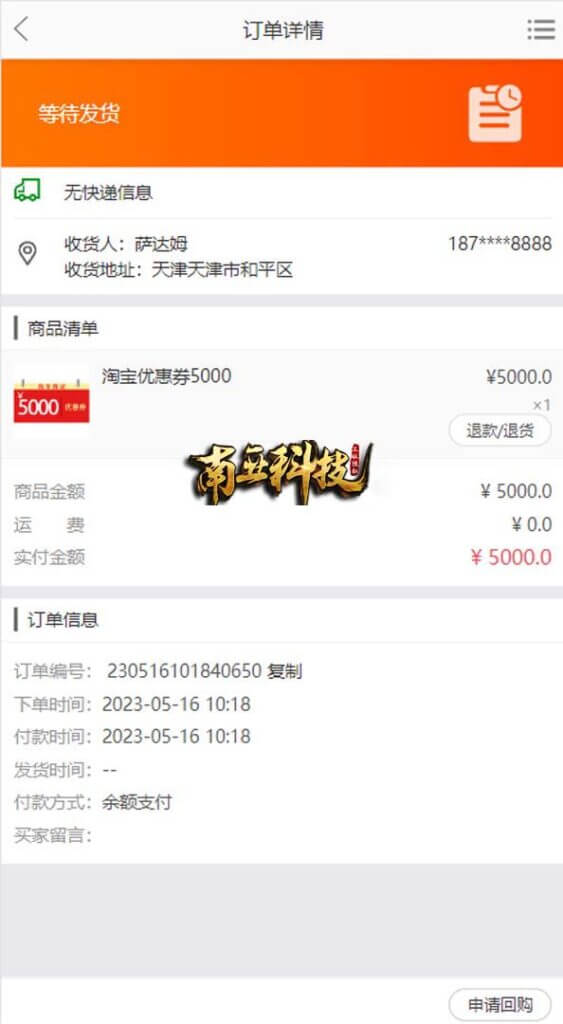The image size is (563, 1024).
Task: Click the red 实付金额 ¥5000.0 total
Action: [511, 557]
